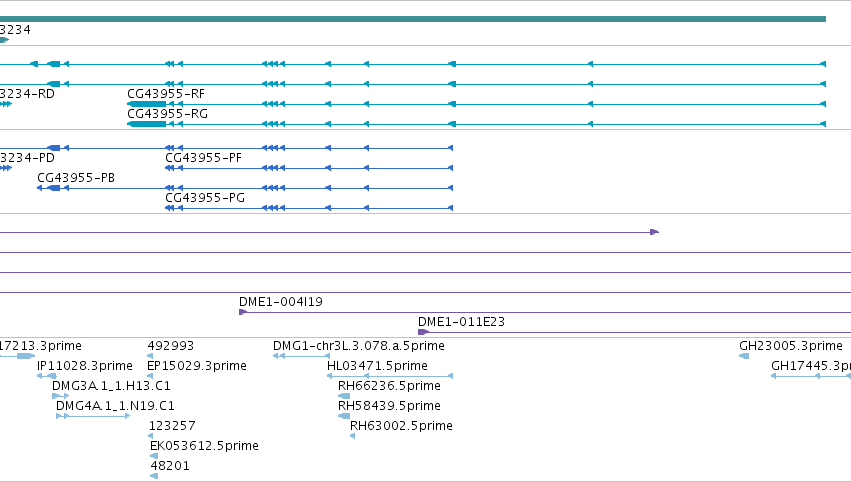851x482 pixels.
Task: Click the CG43955-RG thick exon block
Action: click(x=147, y=124)
